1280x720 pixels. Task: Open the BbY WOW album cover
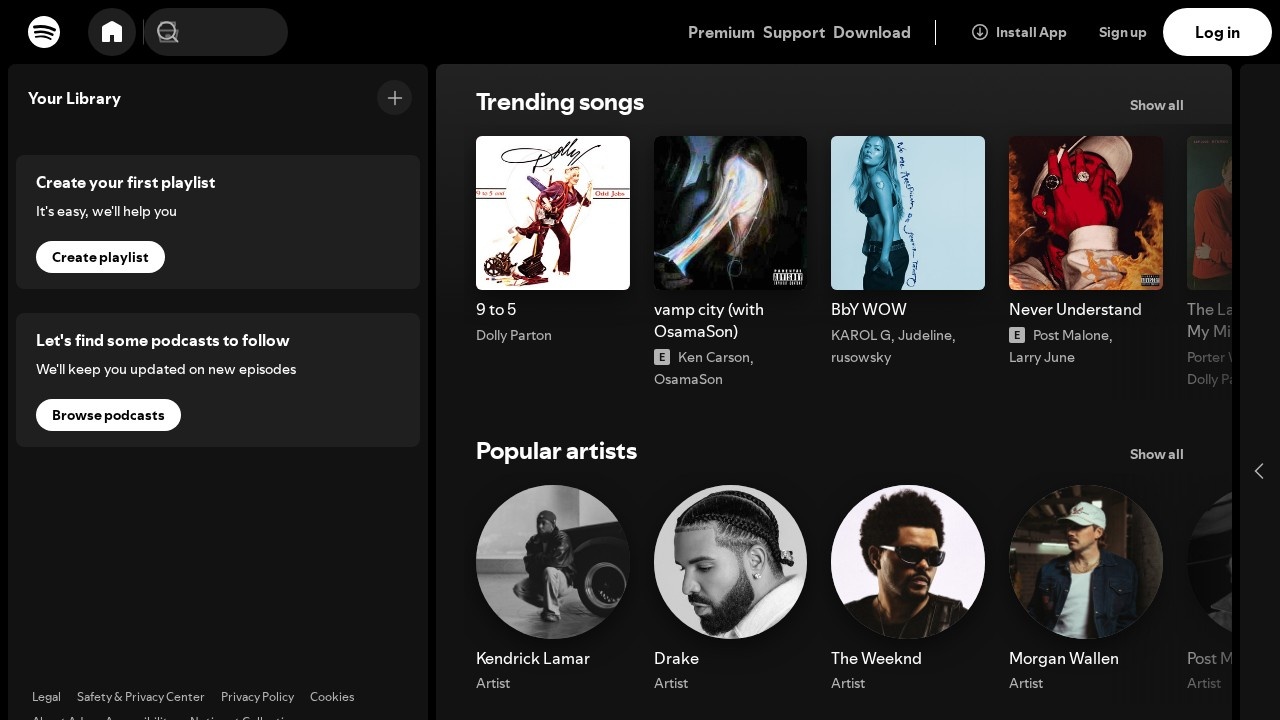coord(908,213)
